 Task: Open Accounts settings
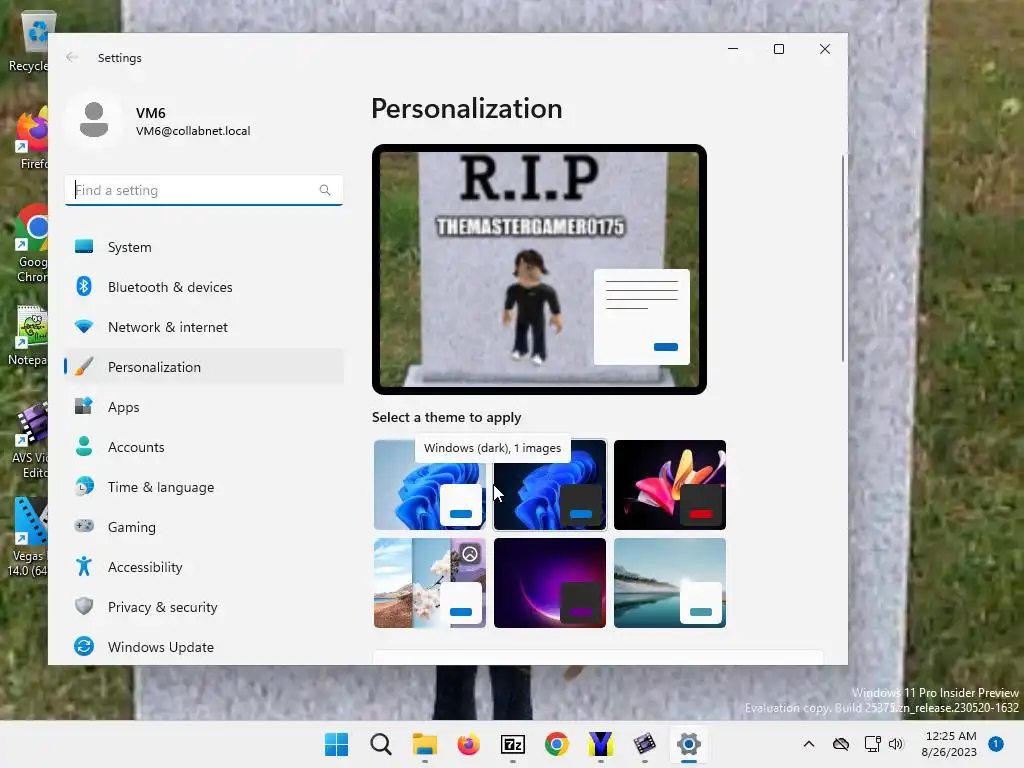point(204,447)
